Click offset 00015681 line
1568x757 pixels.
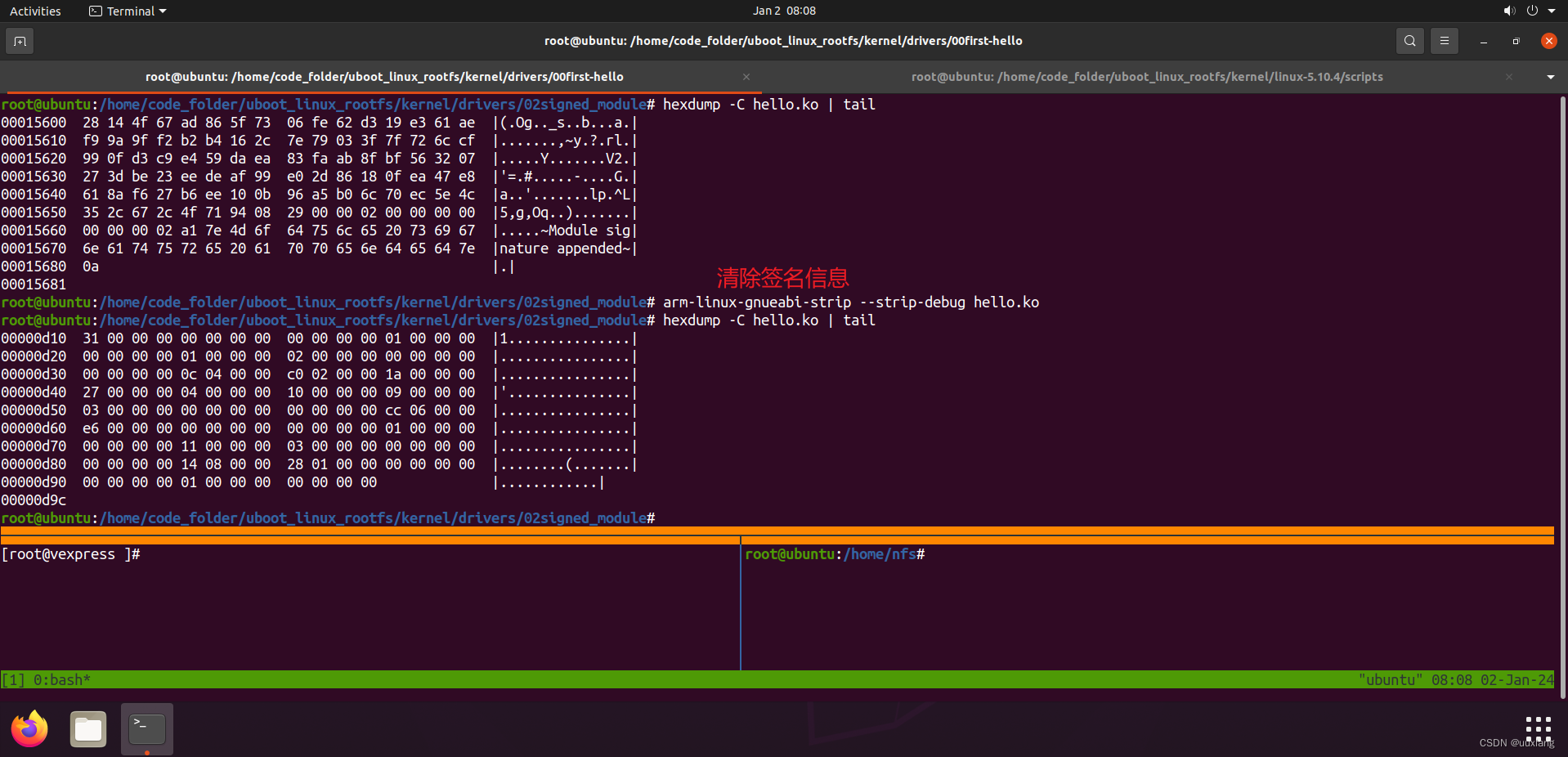(34, 284)
